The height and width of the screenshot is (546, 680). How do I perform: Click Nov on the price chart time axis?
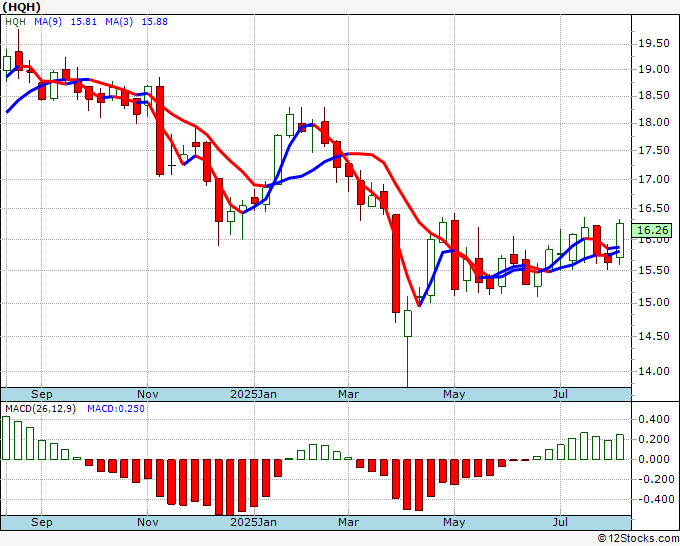147,394
